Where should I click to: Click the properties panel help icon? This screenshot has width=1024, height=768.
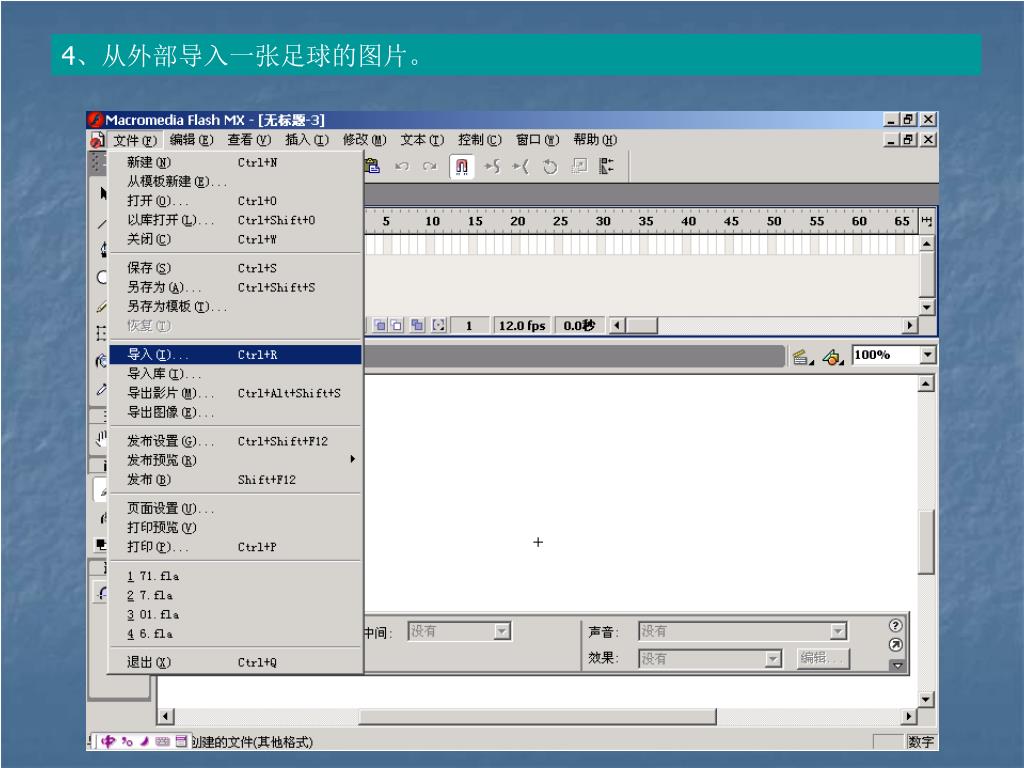coord(895,625)
